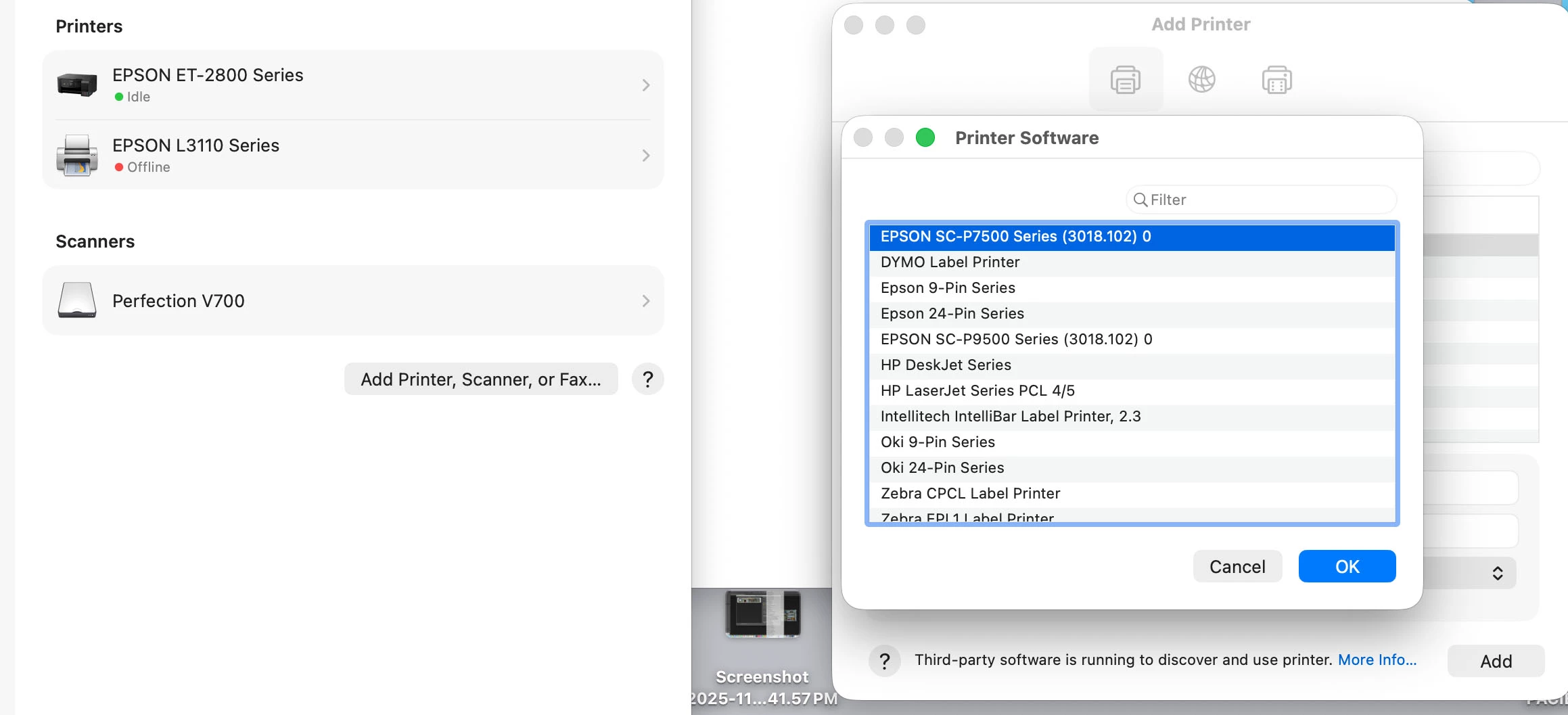Open help question mark in Add Printer window
Image resolution: width=1568 pixels, height=715 pixels.
point(885,661)
